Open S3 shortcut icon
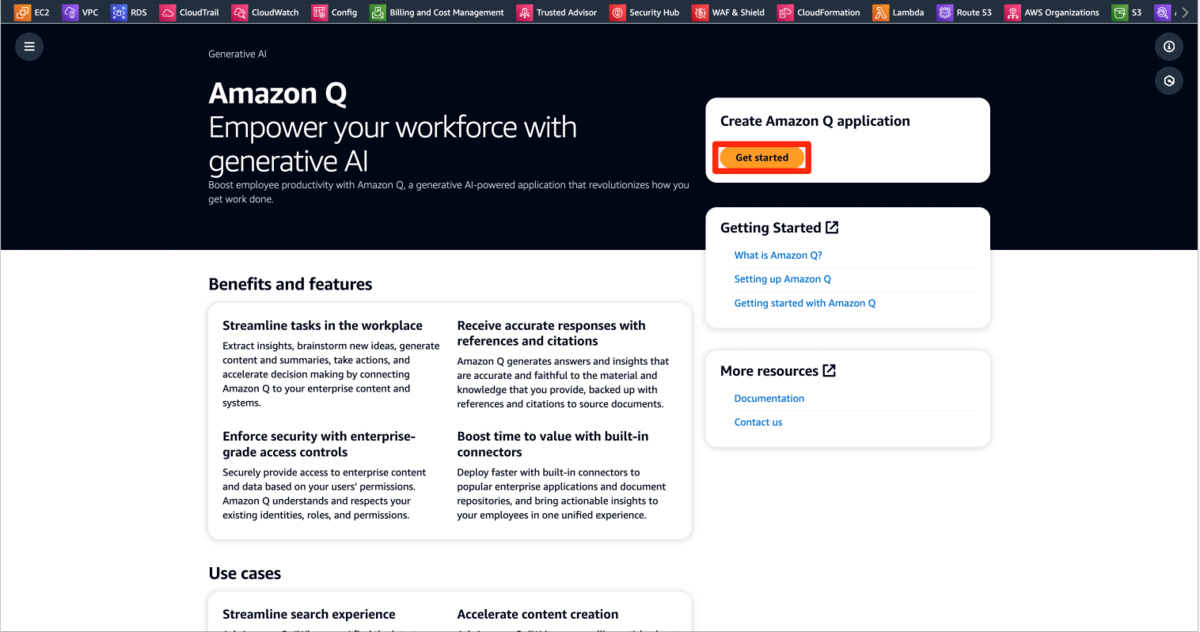 click(1119, 13)
